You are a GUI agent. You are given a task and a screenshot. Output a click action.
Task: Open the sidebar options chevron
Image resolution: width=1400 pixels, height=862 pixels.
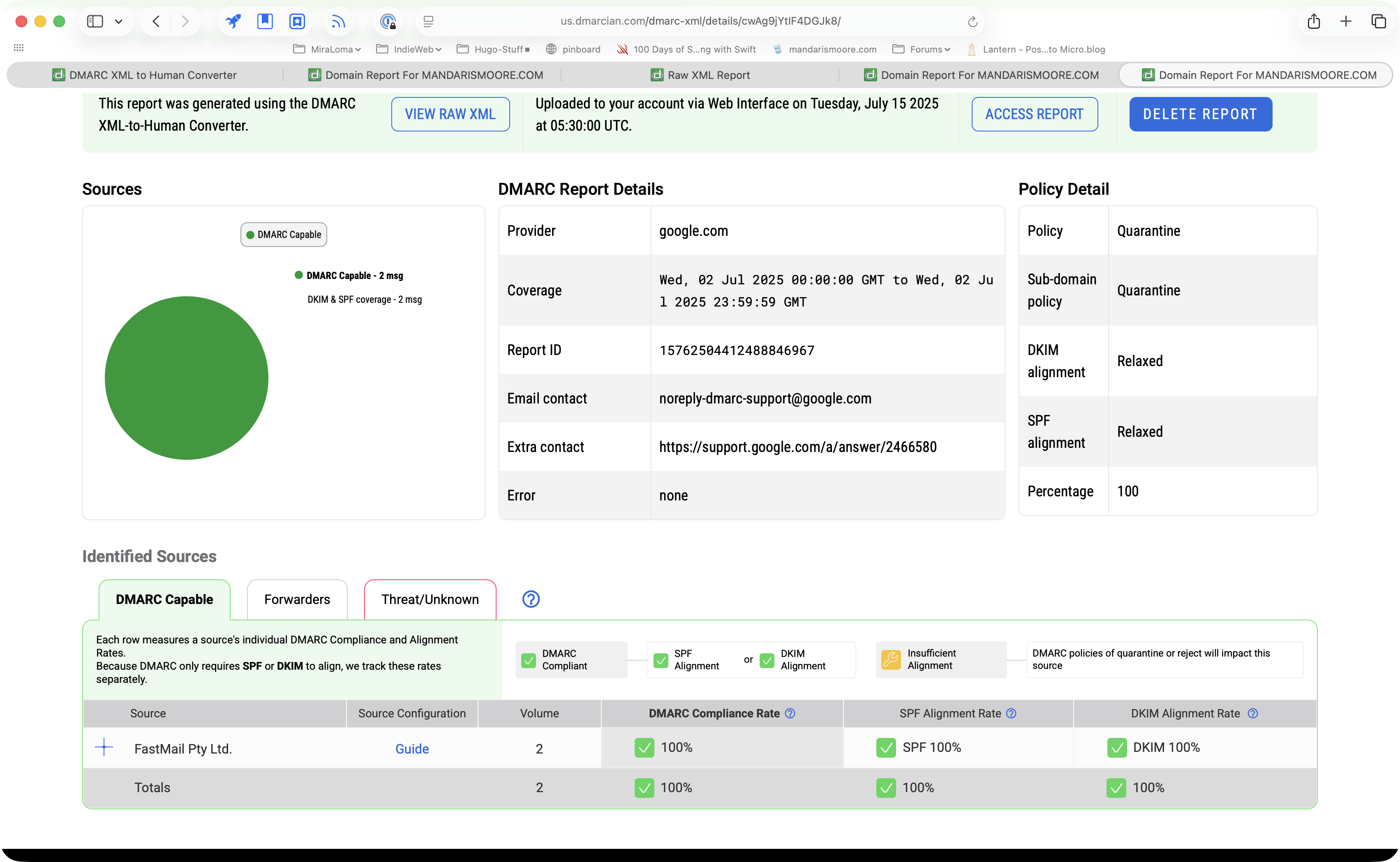coord(119,22)
